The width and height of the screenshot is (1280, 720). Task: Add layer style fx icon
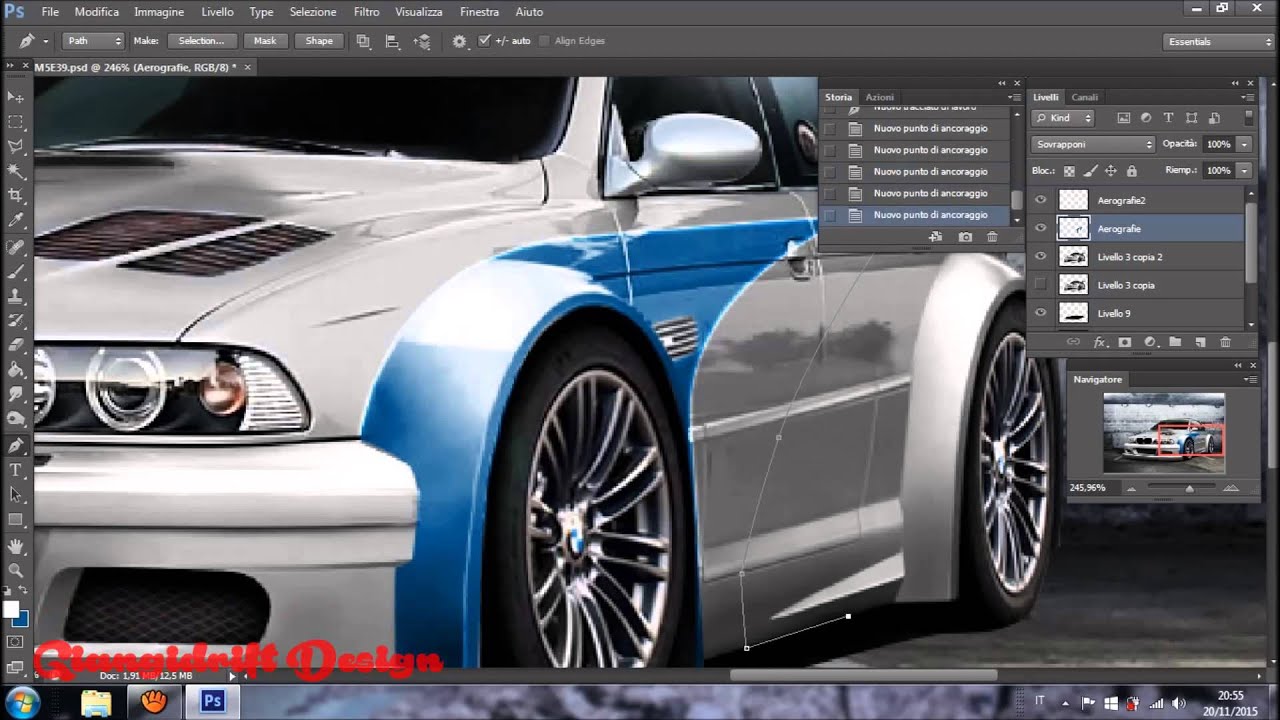1100,342
